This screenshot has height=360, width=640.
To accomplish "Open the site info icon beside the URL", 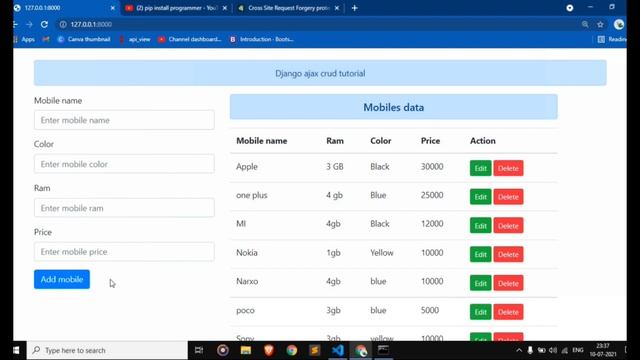I will 63,24.
